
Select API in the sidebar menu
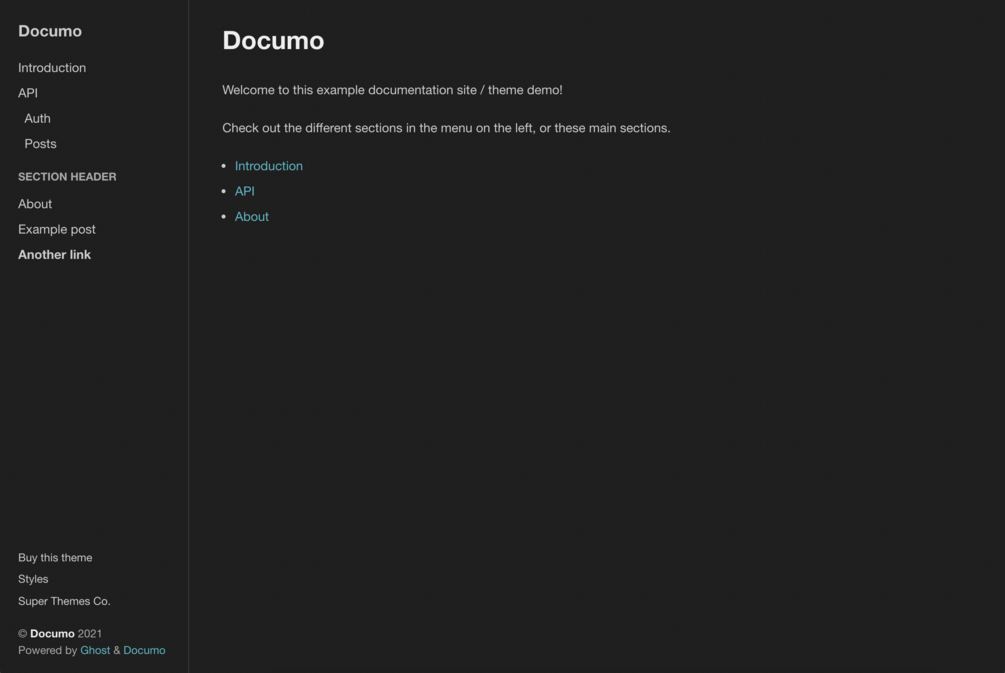coord(28,93)
